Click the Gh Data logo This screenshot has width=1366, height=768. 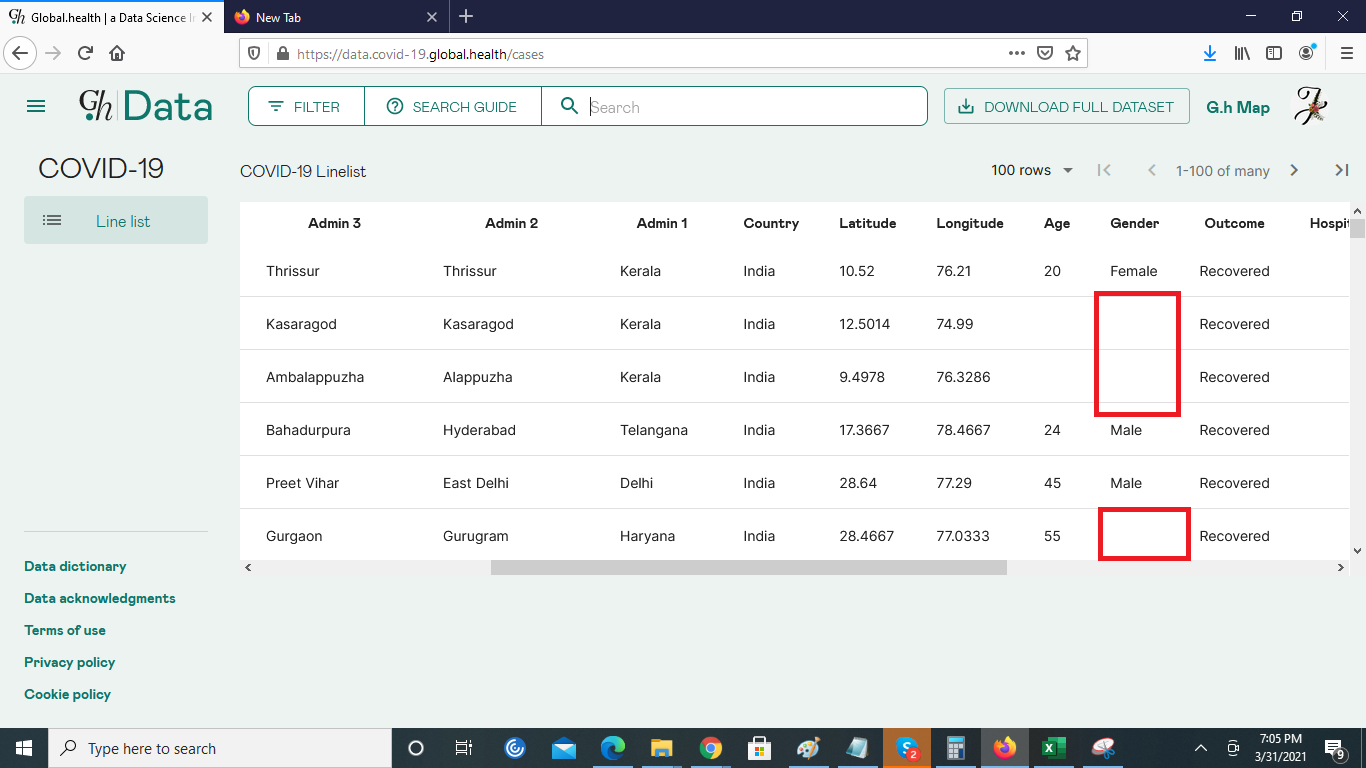[146, 106]
